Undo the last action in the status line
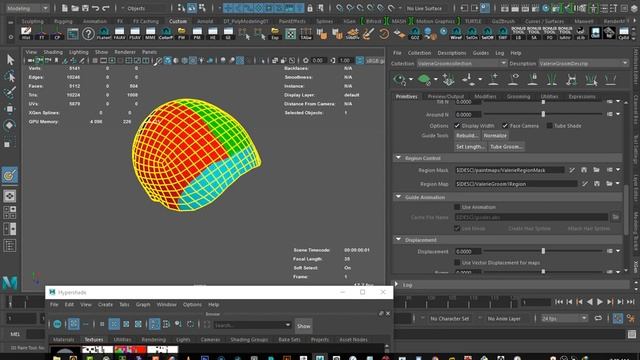The width and height of the screenshot is (640, 360). pyautogui.click(x=96, y=8)
